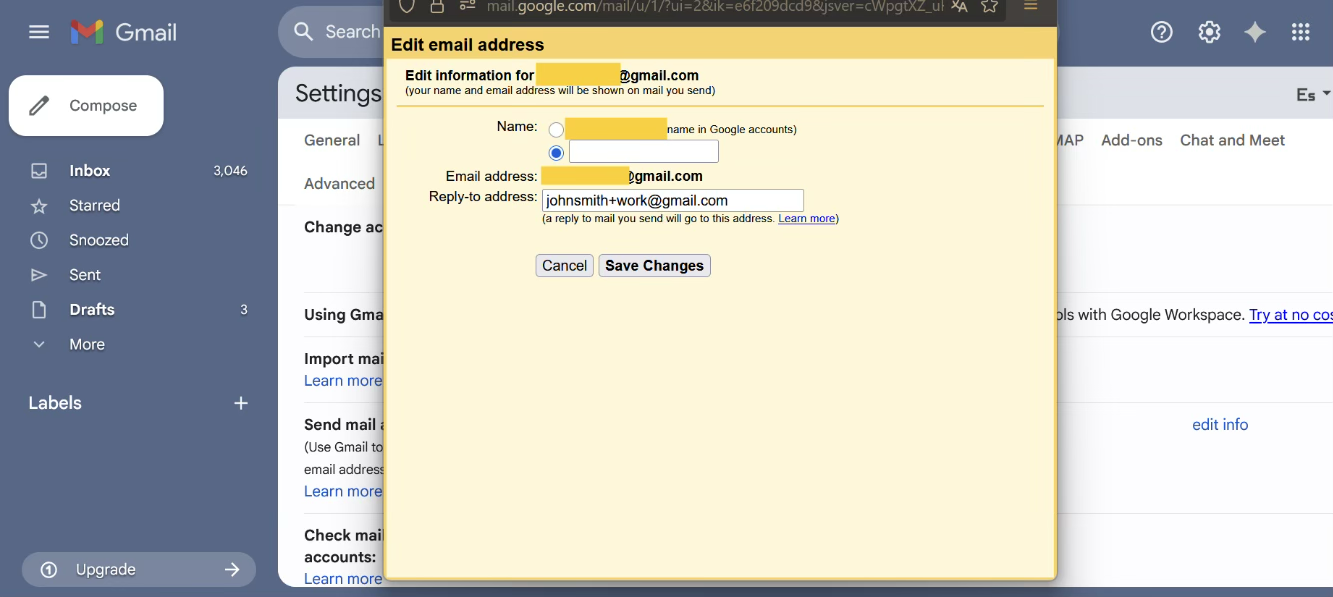This screenshot has height=597, width=1333.
Task: Open the Google apps grid icon
Action: pyautogui.click(x=1300, y=32)
